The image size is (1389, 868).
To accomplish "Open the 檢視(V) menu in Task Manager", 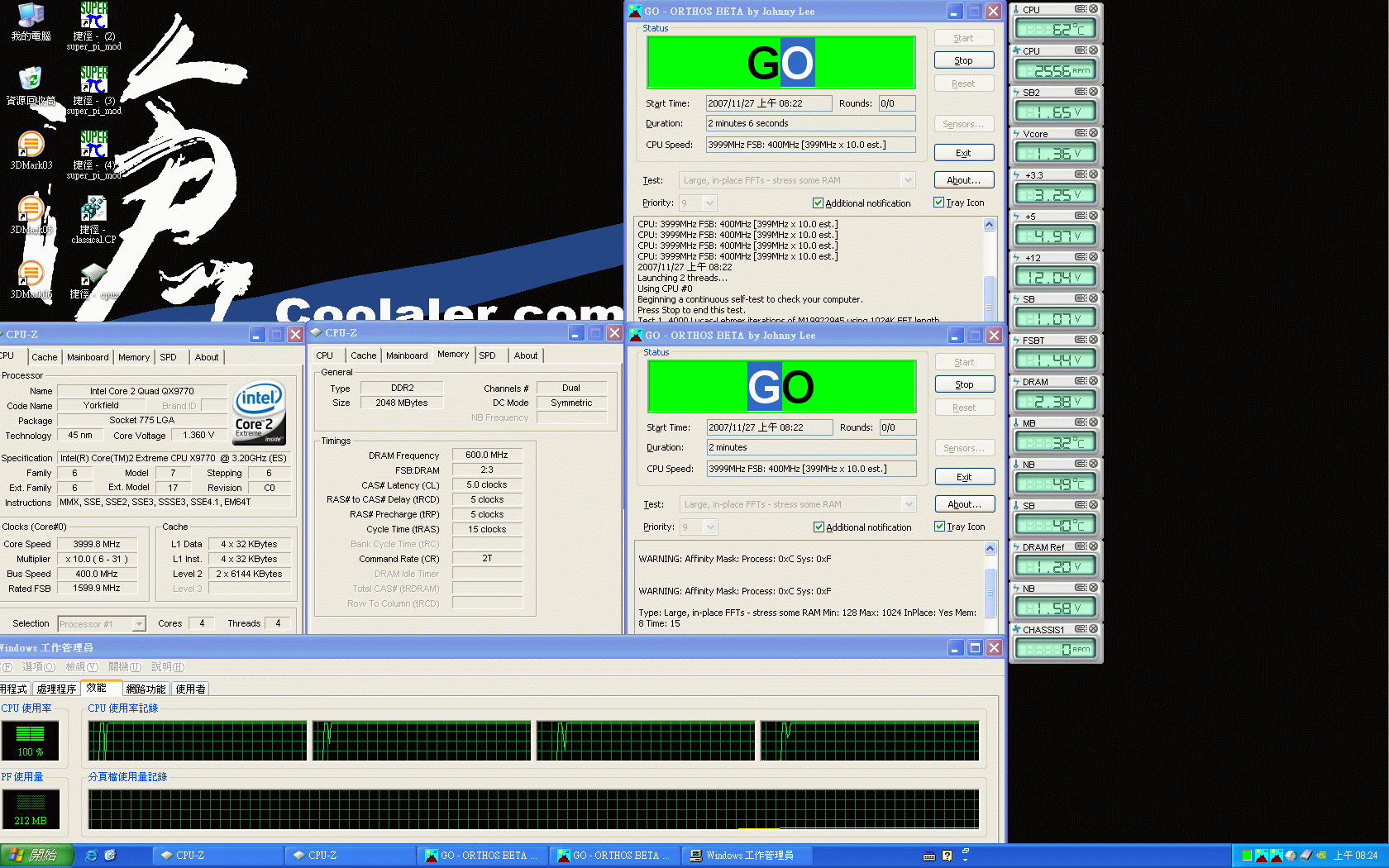I will click(82, 667).
